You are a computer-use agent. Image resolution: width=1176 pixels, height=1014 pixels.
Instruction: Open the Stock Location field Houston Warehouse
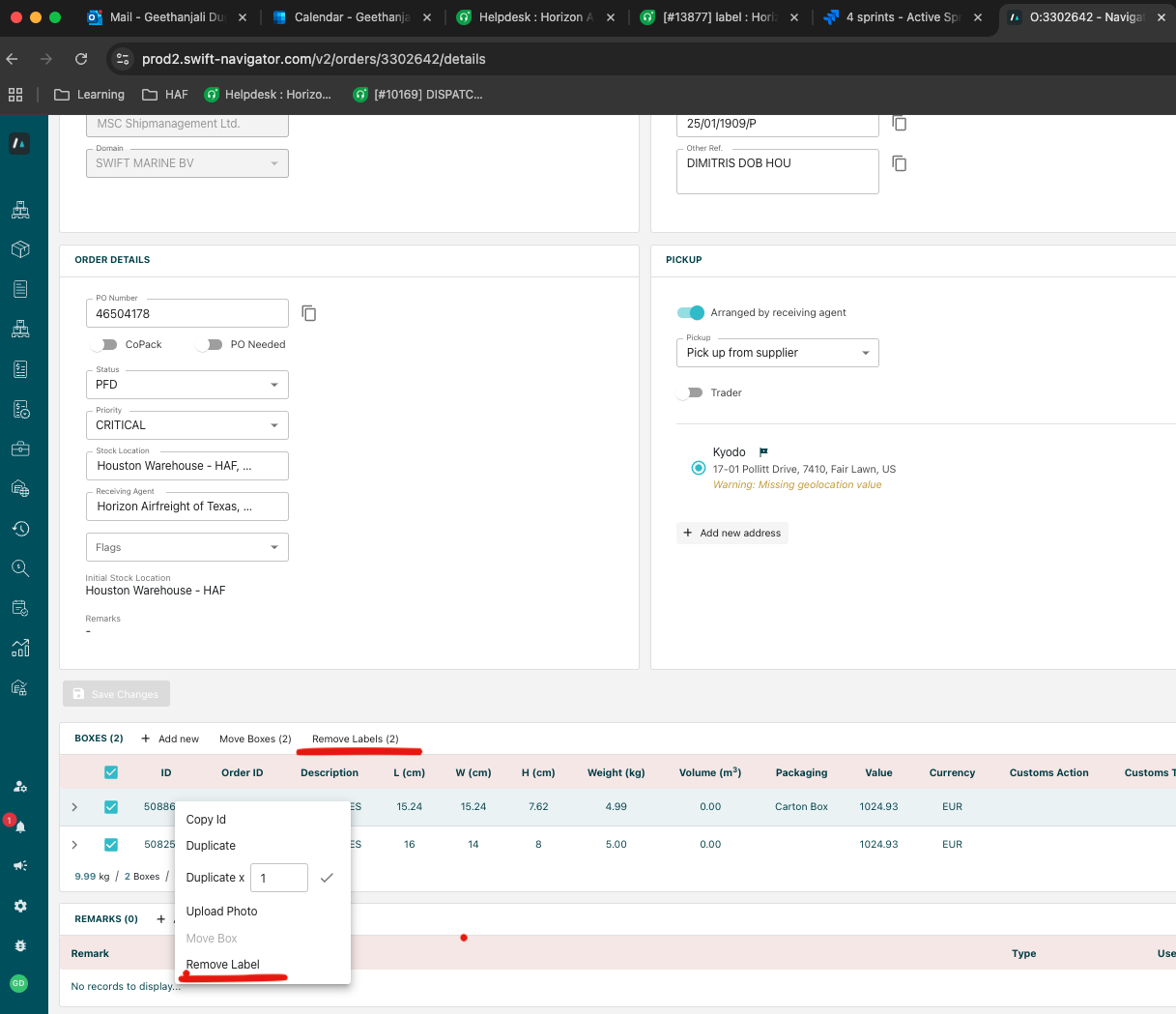187,466
